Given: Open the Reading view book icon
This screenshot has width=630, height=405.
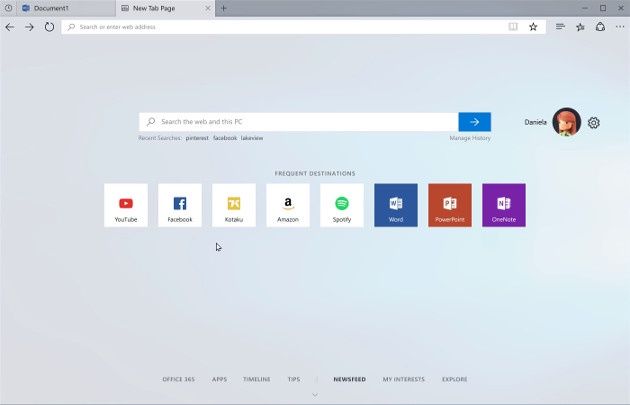Looking at the screenshot, I should 513,27.
